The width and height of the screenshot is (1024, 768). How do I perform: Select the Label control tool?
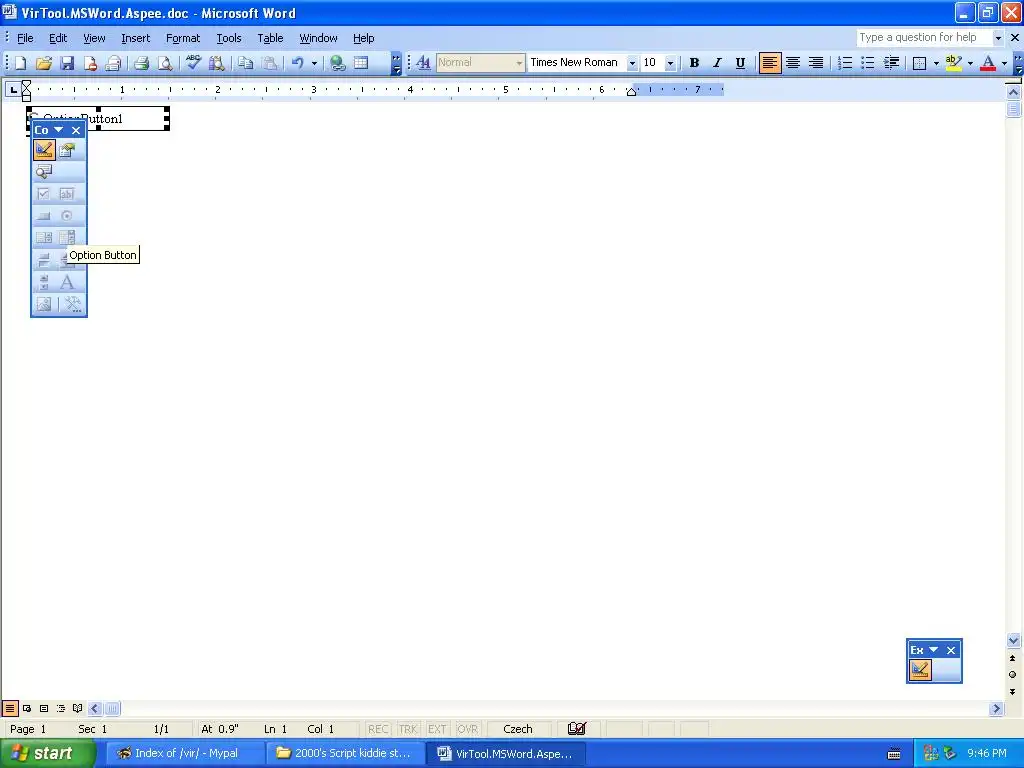click(67, 282)
